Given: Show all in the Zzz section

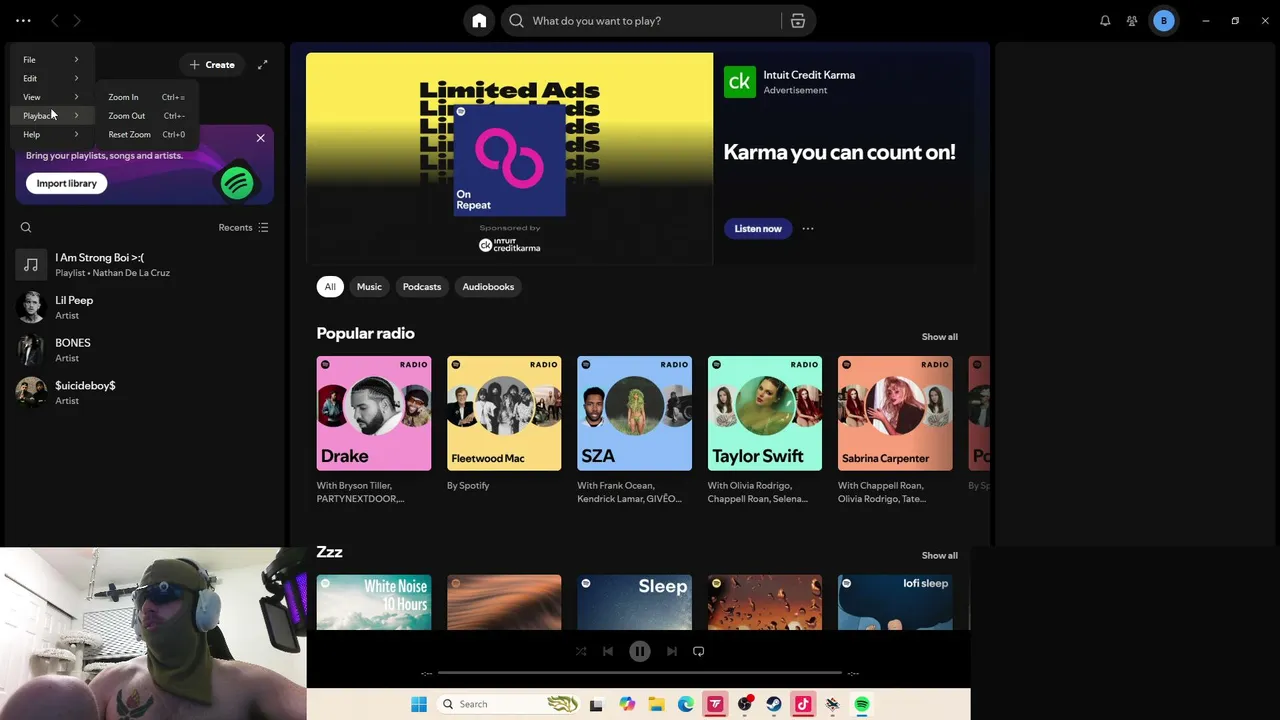Looking at the screenshot, I should 939,555.
